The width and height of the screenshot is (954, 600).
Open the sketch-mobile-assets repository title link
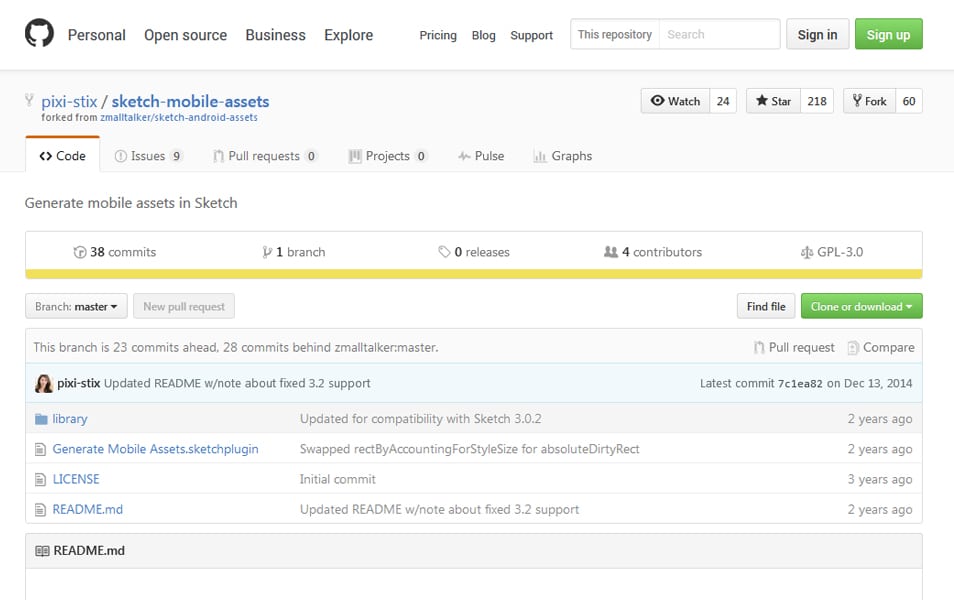pyautogui.click(x=190, y=101)
